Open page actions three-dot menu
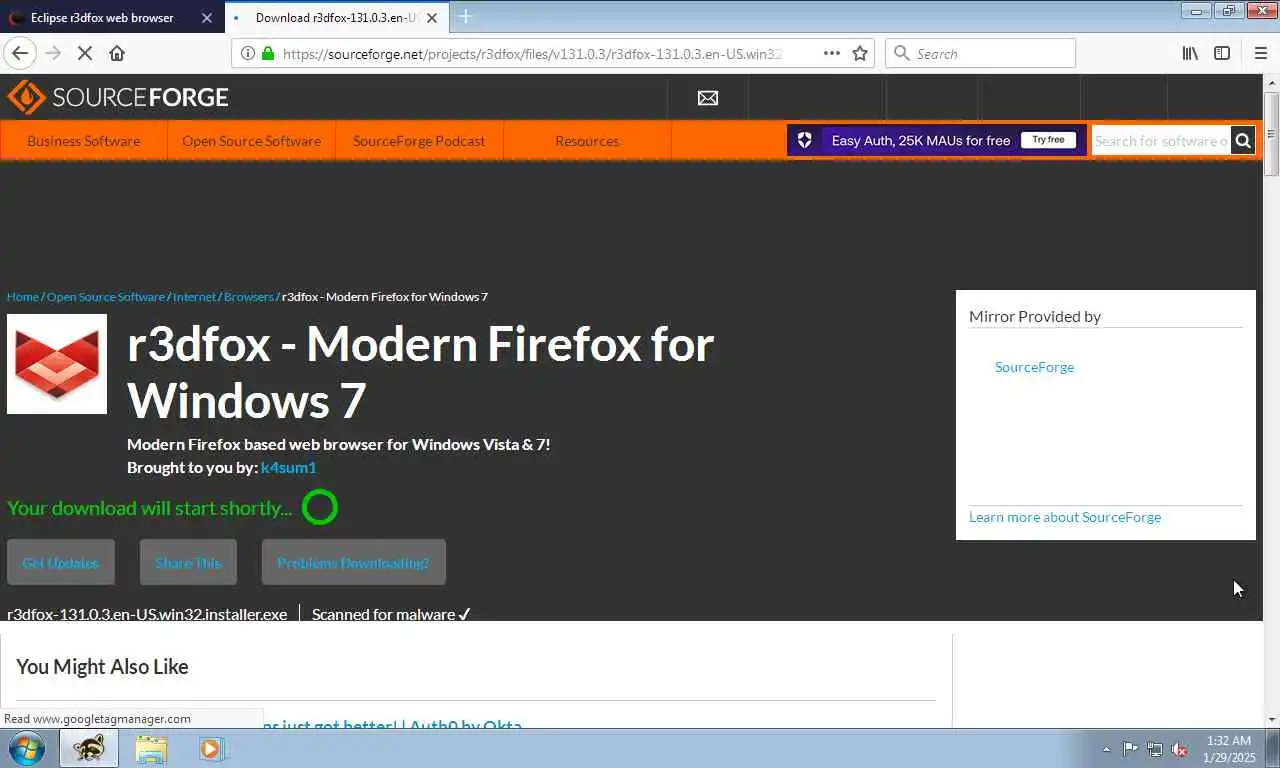The height and width of the screenshot is (768, 1280). (832, 54)
